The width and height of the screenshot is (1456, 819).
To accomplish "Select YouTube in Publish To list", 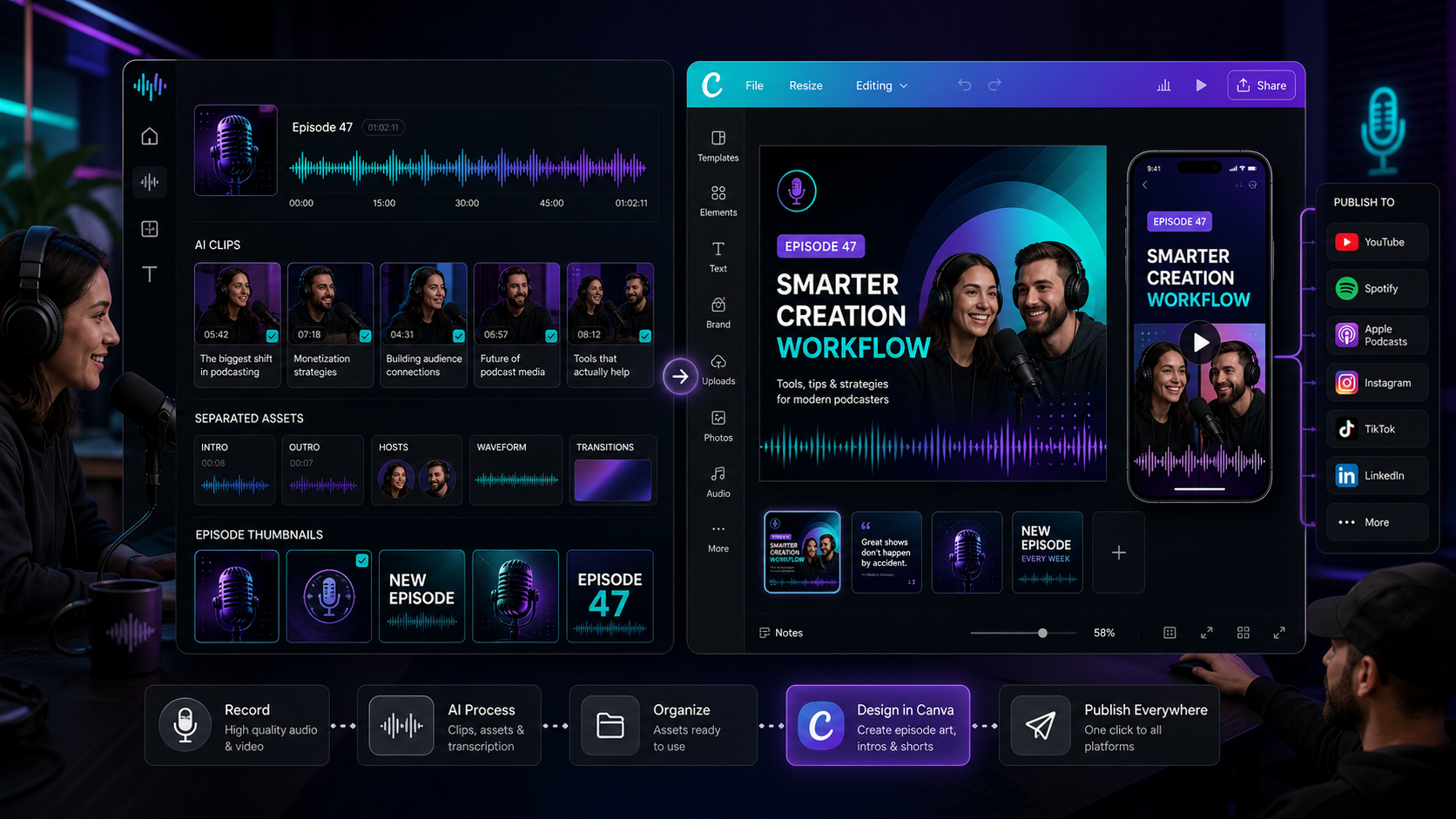I will point(1378,242).
